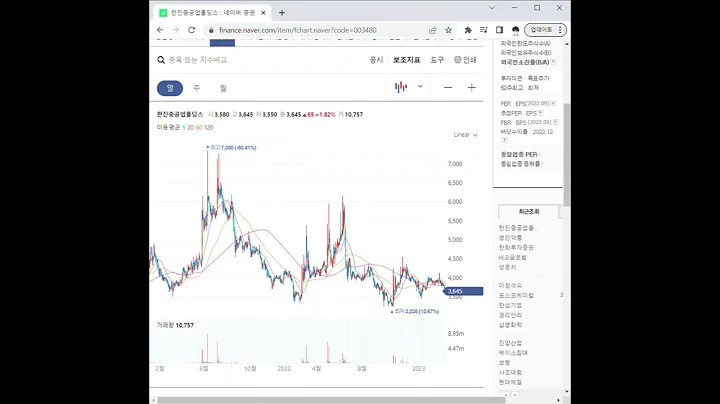Click next page arrow under recent list
The image size is (720, 404).
click(515, 395)
